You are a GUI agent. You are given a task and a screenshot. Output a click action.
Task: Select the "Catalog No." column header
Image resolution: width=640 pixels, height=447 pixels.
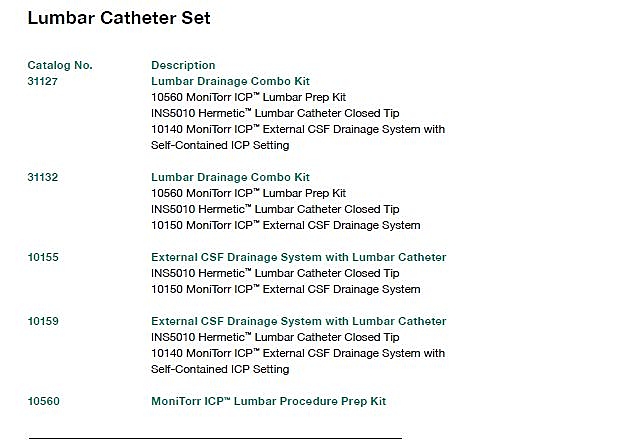[60, 65]
